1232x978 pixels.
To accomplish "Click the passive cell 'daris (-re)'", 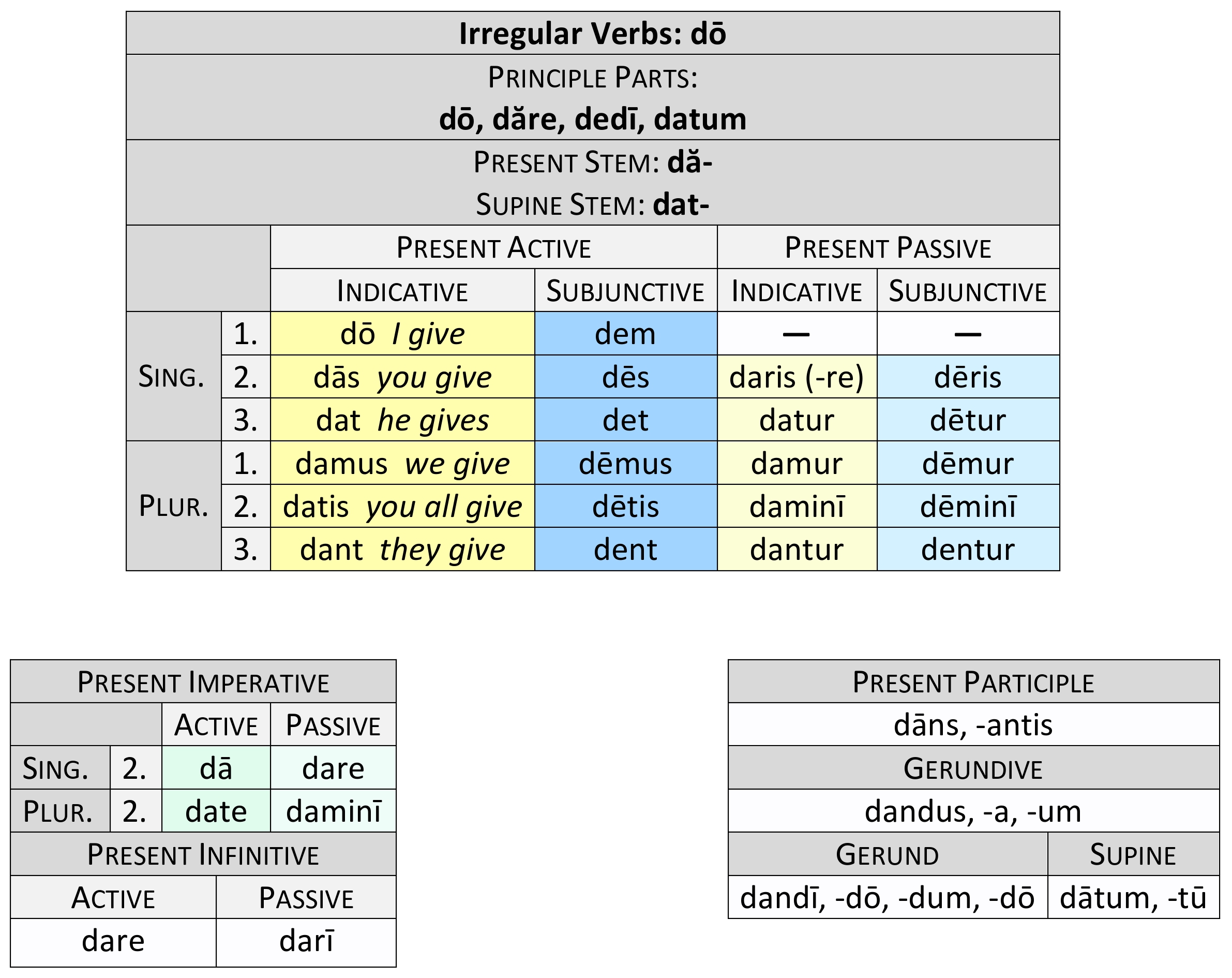I will (797, 377).
